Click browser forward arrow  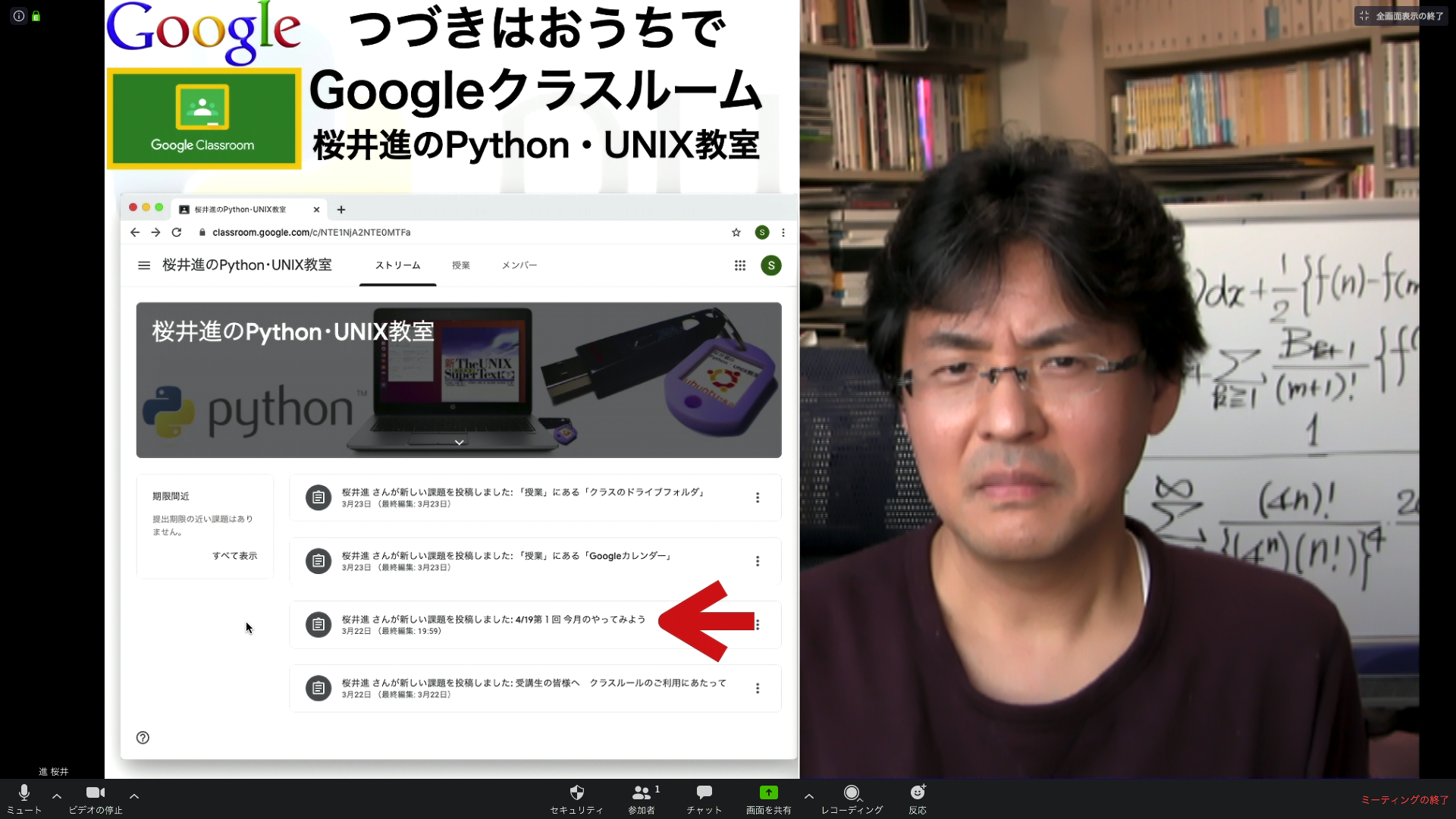pyautogui.click(x=155, y=233)
